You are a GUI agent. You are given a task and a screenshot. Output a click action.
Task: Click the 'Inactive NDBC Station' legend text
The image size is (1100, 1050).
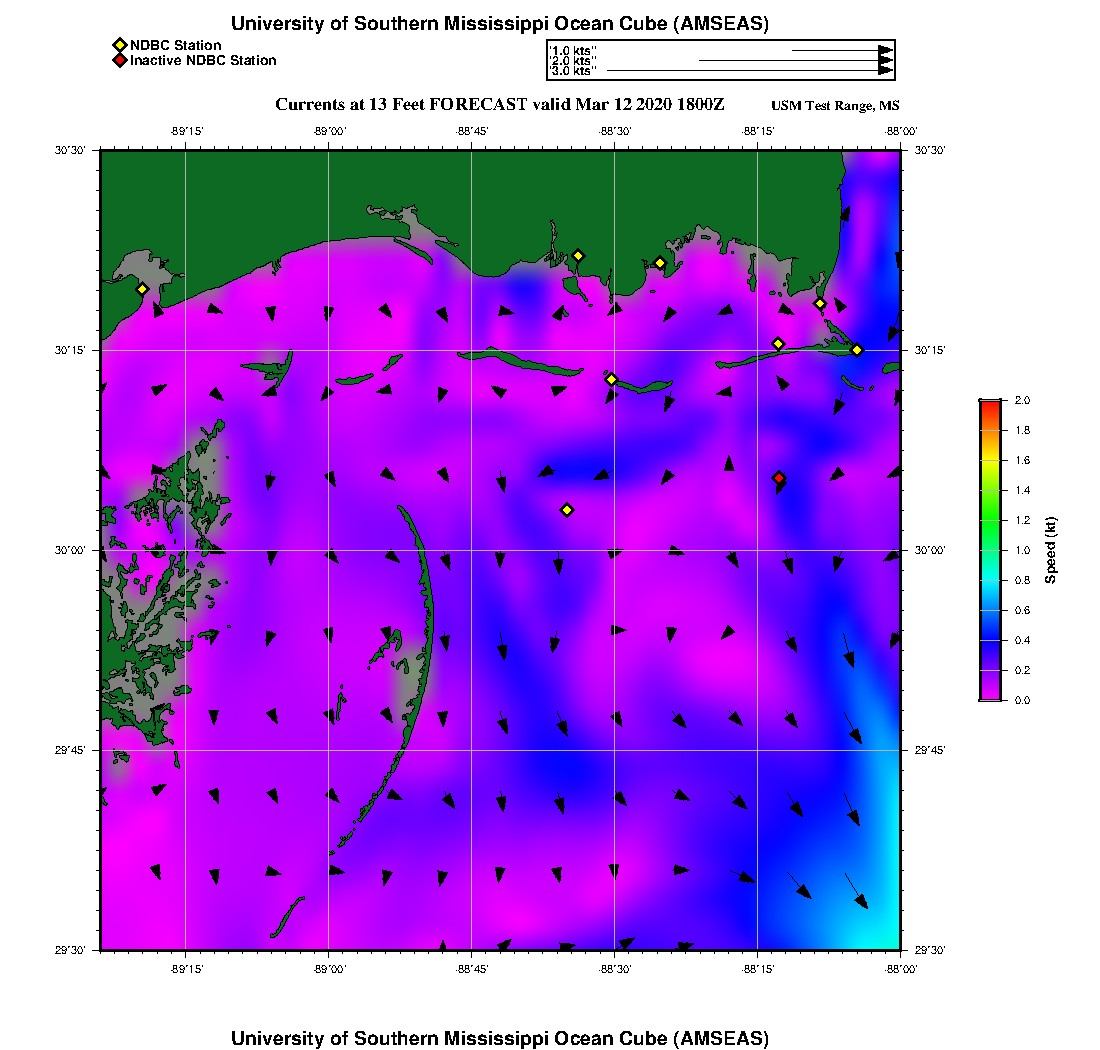tap(203, 60)
